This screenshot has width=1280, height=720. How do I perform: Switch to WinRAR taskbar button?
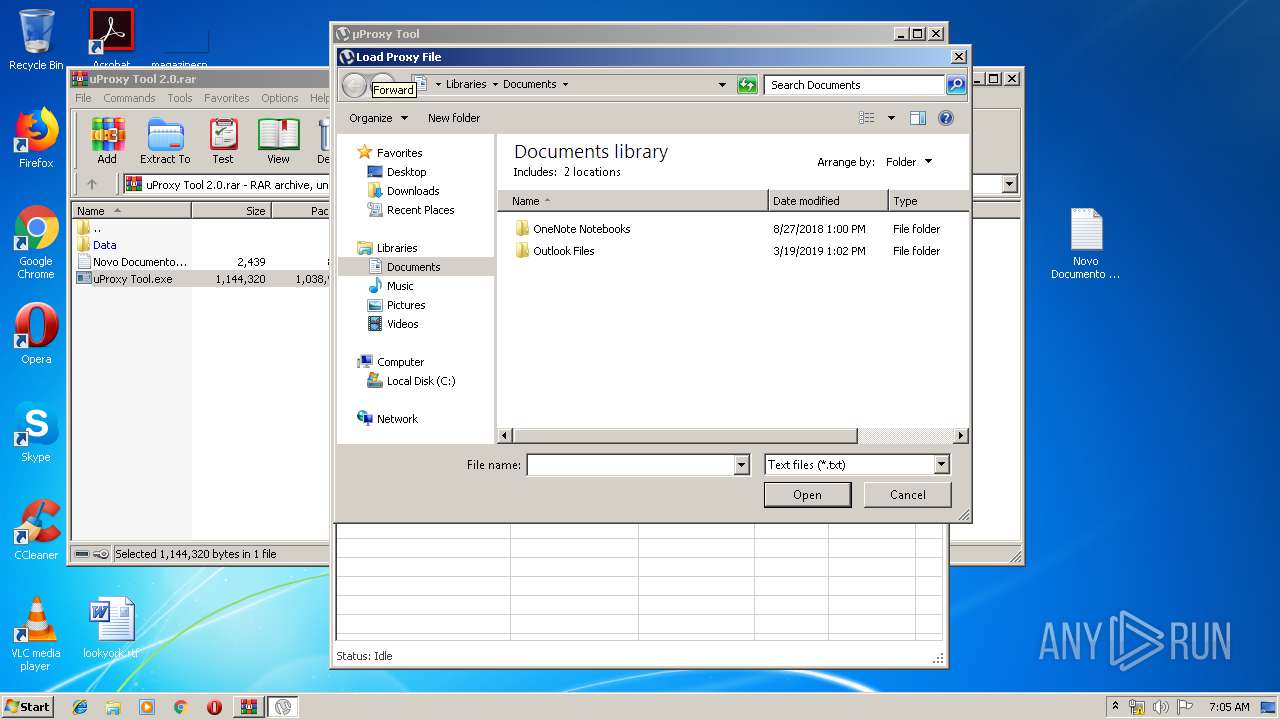pyautogui.click(x=249, y=707)
